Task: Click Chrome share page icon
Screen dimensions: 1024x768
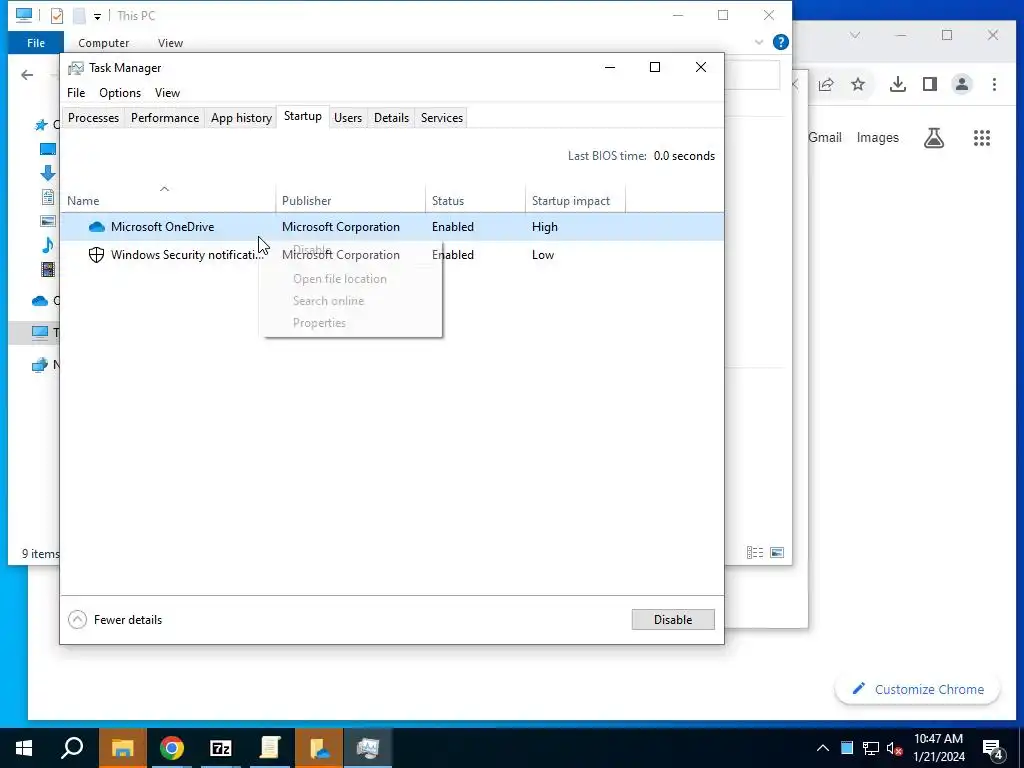Action: [826, 84]
